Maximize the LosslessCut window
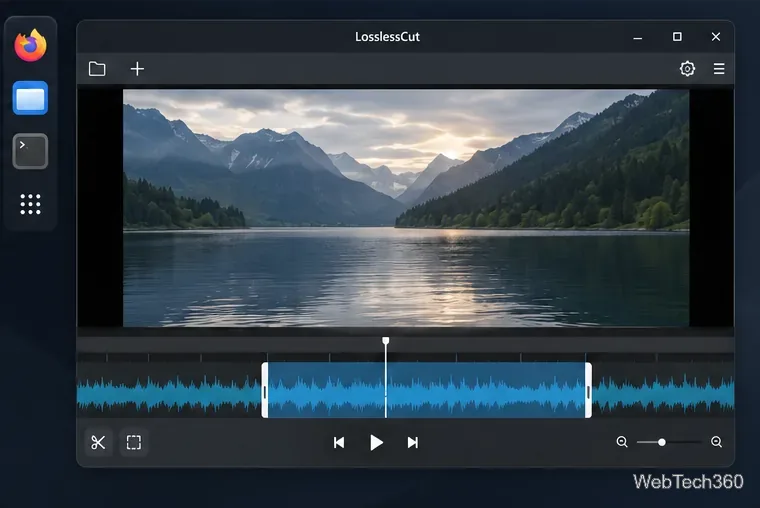This screenshot has width=760, height=508. (x=677, y=37)
